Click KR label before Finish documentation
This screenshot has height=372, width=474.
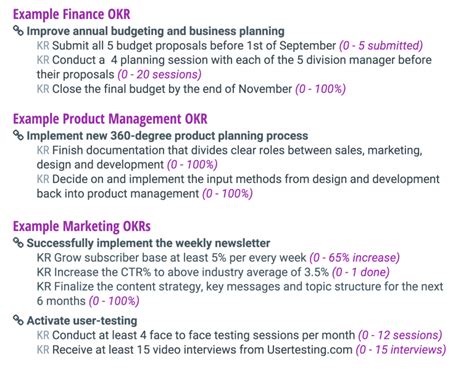coord(43,150)
